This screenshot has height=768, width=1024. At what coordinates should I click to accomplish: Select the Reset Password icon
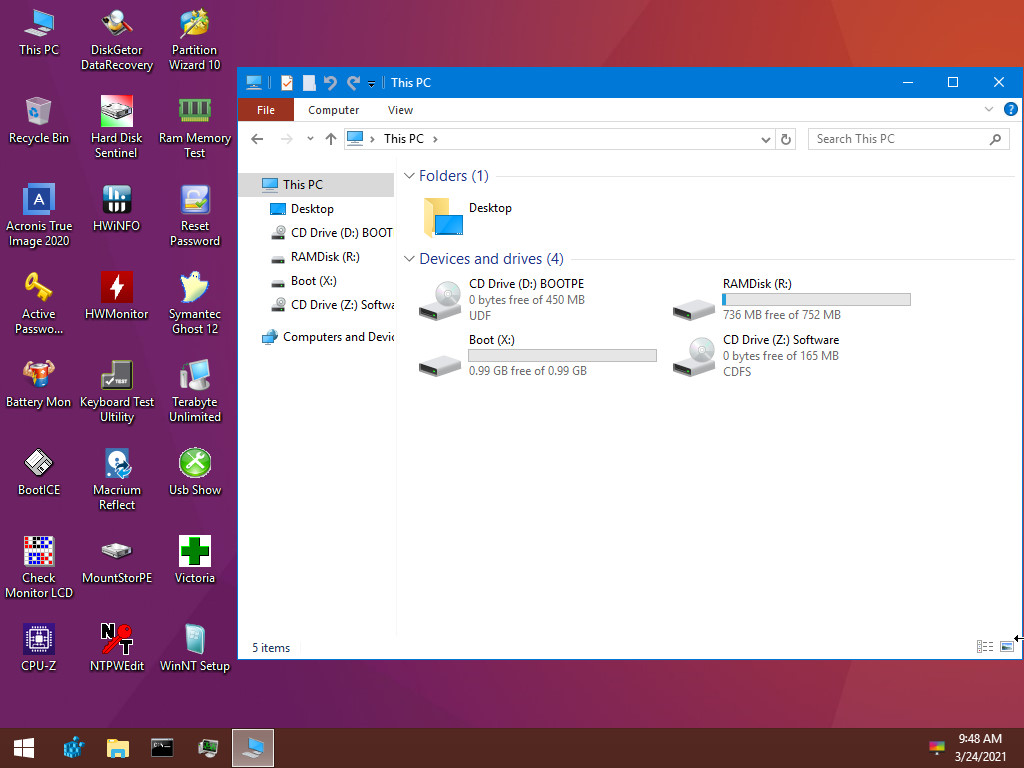click(x=195, y=216)
